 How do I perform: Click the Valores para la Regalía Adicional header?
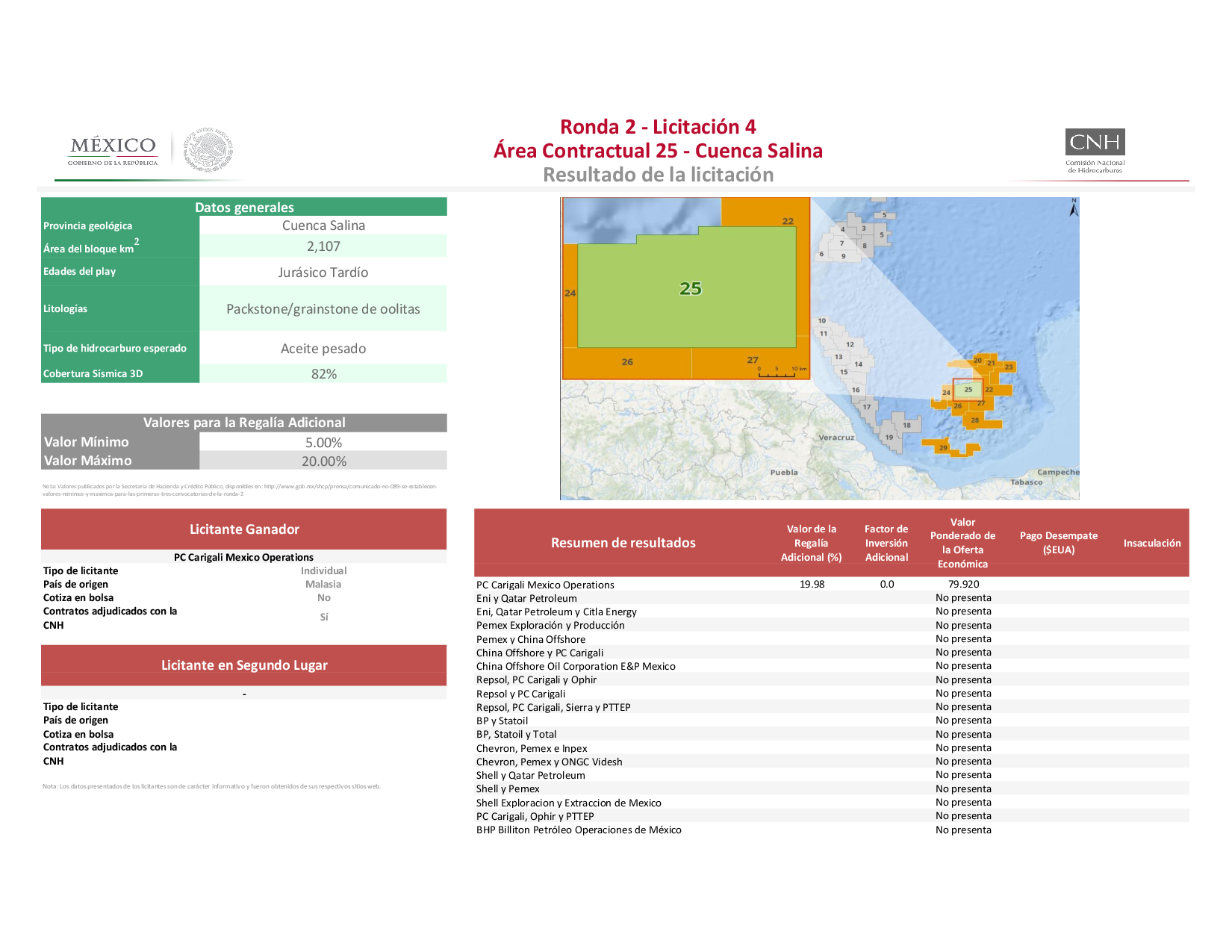[x=244, y=423]
